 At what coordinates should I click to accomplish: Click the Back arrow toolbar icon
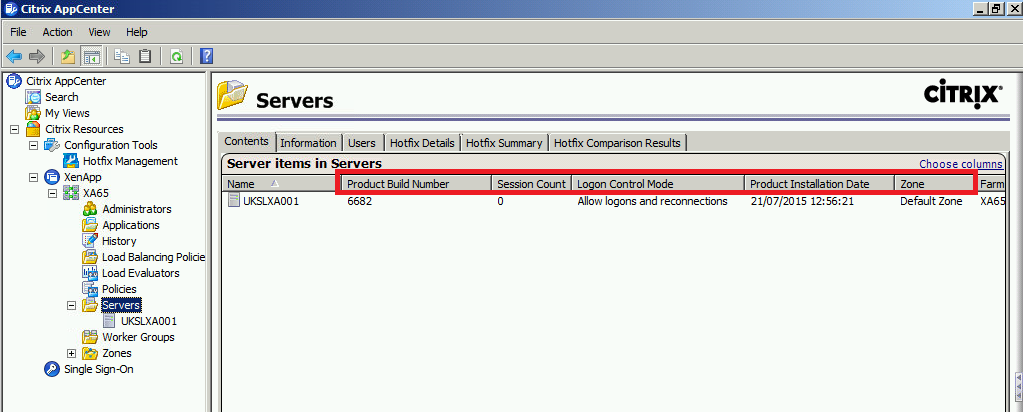click(x=14, y=56)
